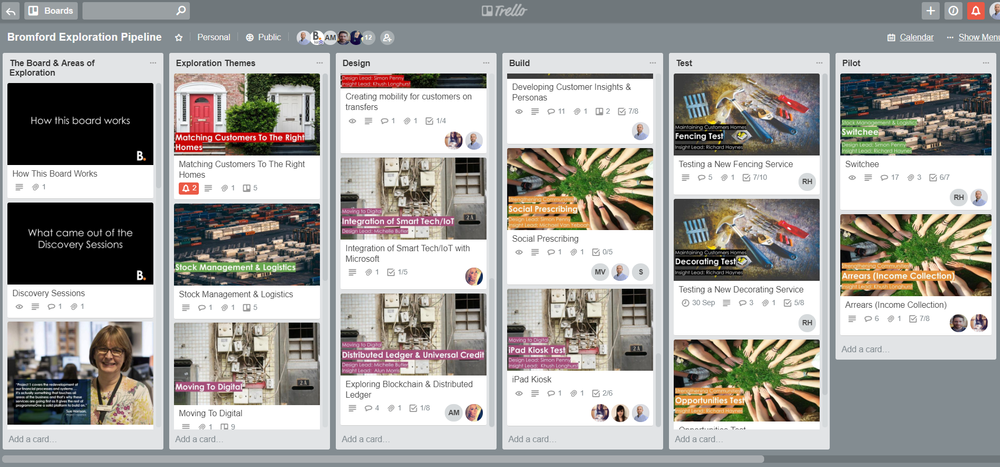The width and height of the screenshot is (1000, 467).
Task: Click the MV member avatar on Social Prescribing
Action: click(599, 272)
